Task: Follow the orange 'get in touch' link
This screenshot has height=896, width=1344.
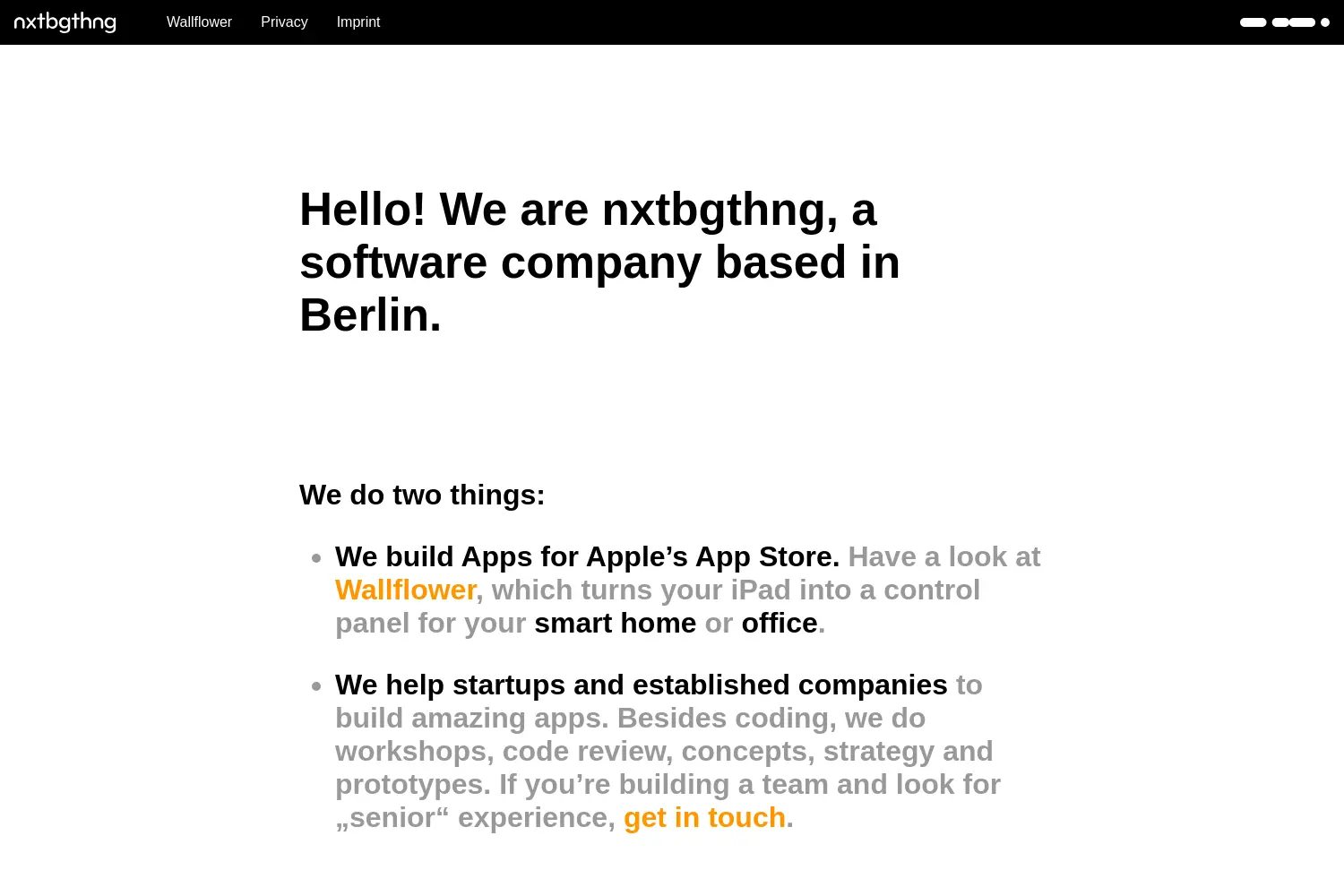Action: coord(704,817)
